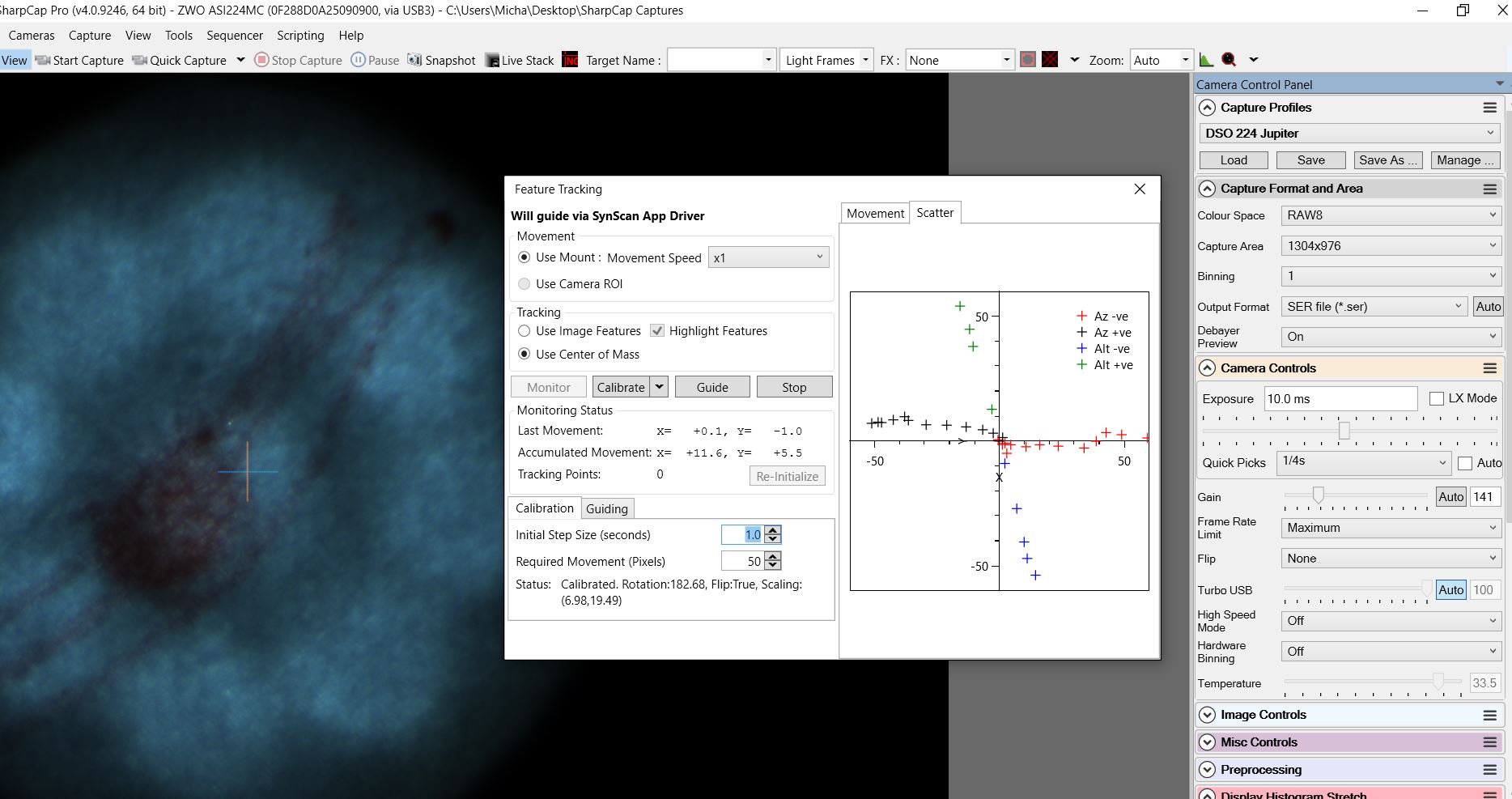This screenshot has width=1512, height=799.
Task: Open Live Stack from the toolbar
Action: 520,60
